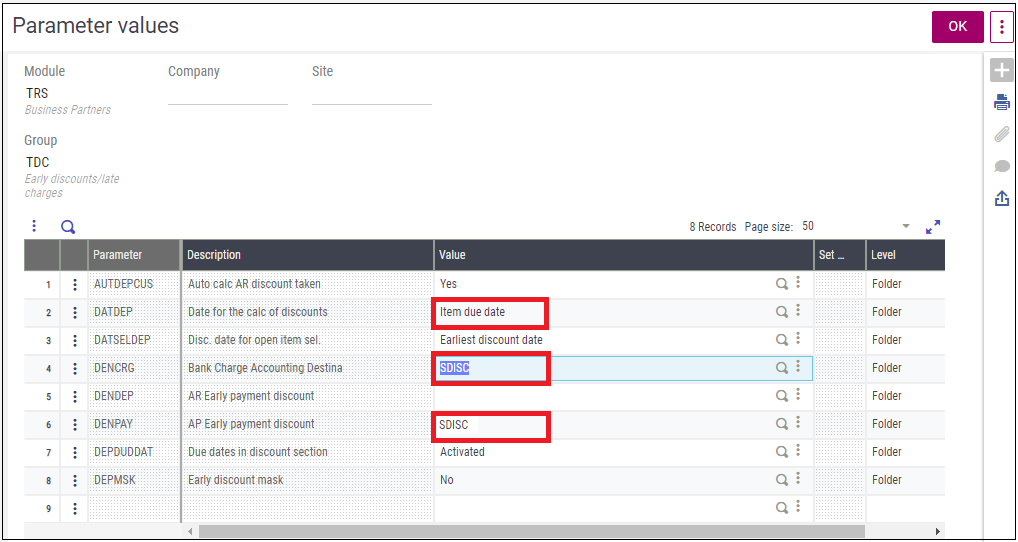This screenshot has height=542, width=1018.
Task: Click the Value column header
Action: point(624,255)
